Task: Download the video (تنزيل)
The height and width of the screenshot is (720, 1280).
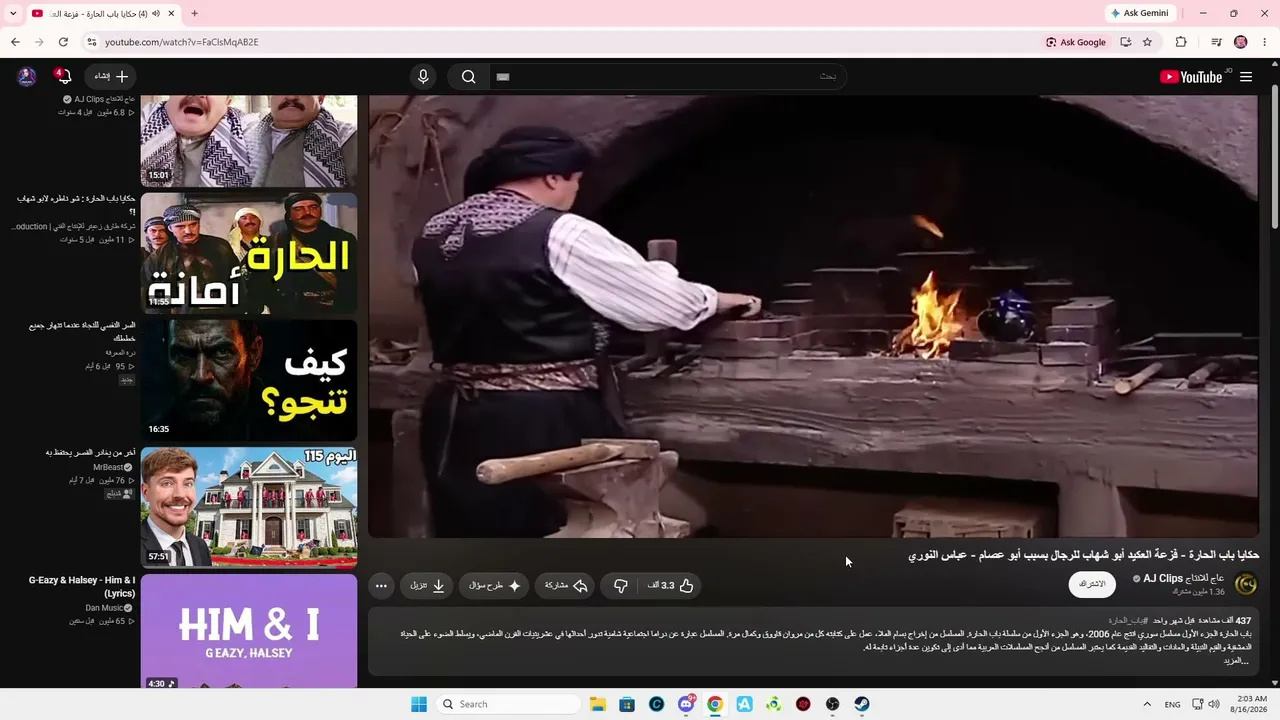Action: [x=428, y=586]
